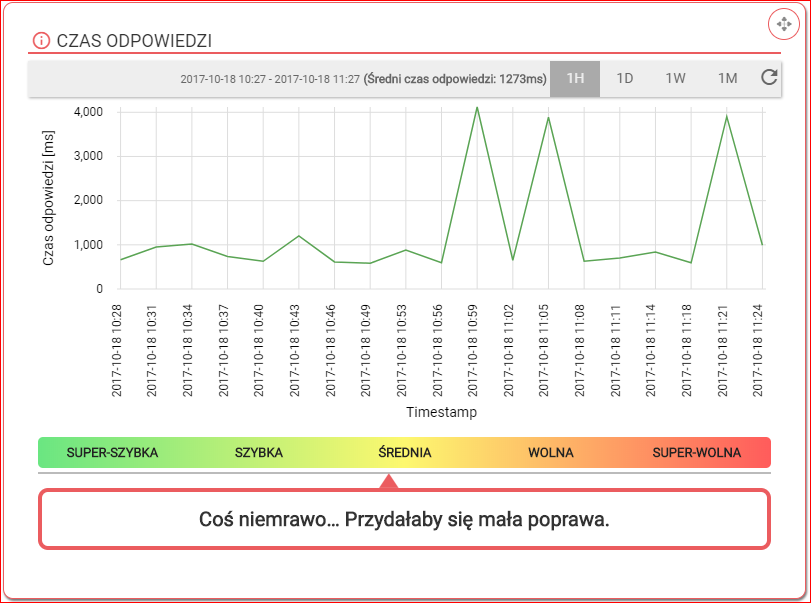Click the SUPER-SZYBKA segment of speed scale

tap(112, 452)
